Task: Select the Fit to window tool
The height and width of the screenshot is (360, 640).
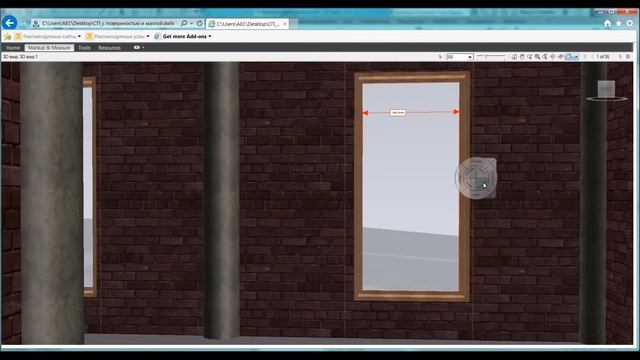Action: pyautogui.click(x=545, y=57)
